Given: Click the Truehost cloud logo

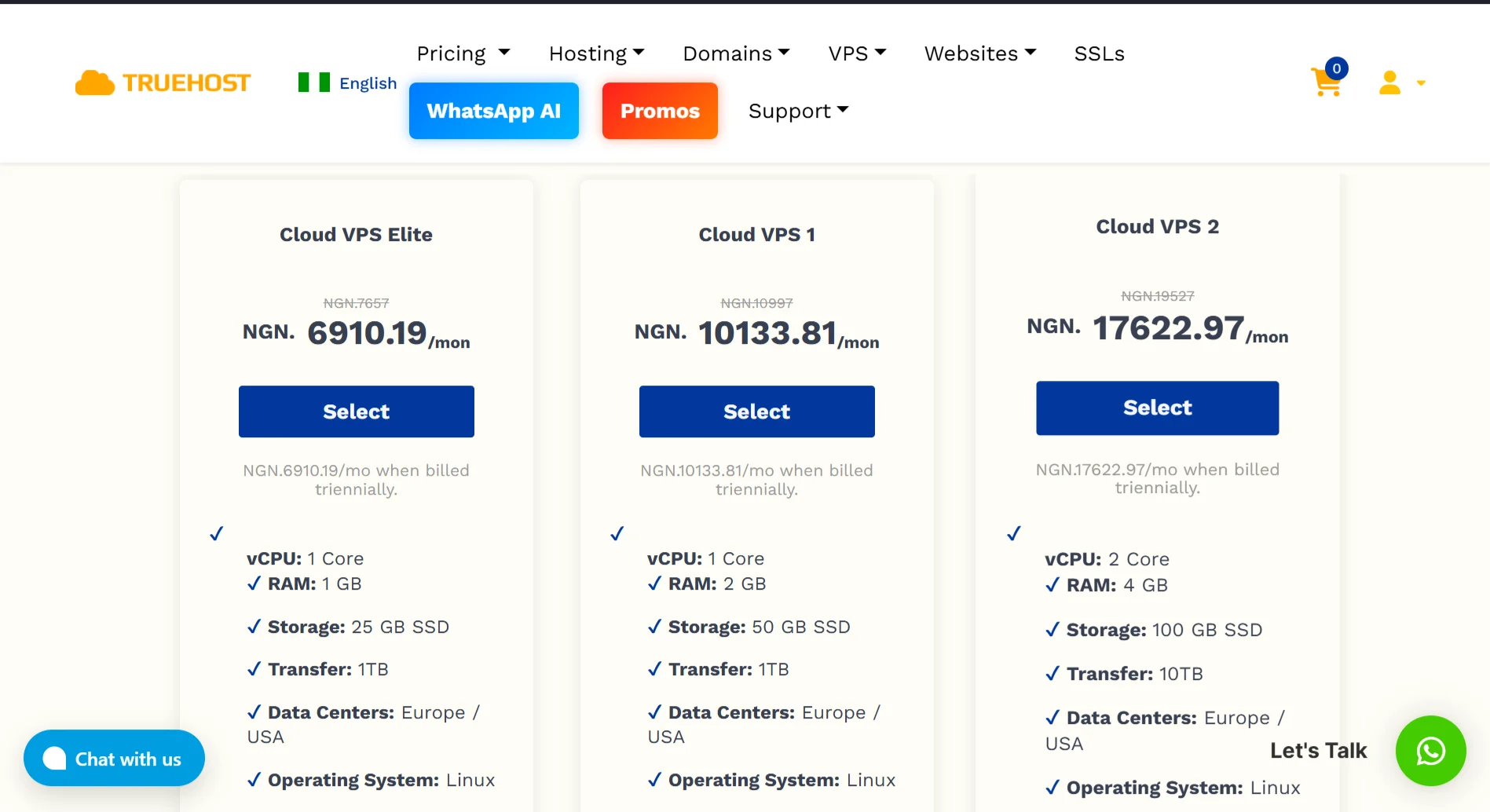Looking at the screenshot, I should [163, 82].
